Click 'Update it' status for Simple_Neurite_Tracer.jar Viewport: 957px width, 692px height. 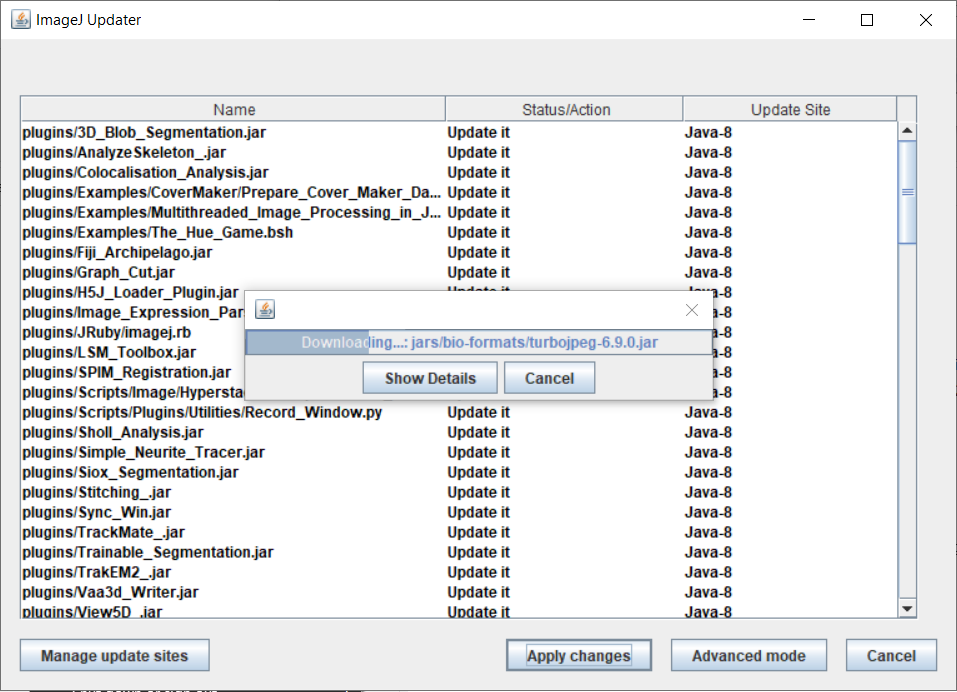point(478,453)
